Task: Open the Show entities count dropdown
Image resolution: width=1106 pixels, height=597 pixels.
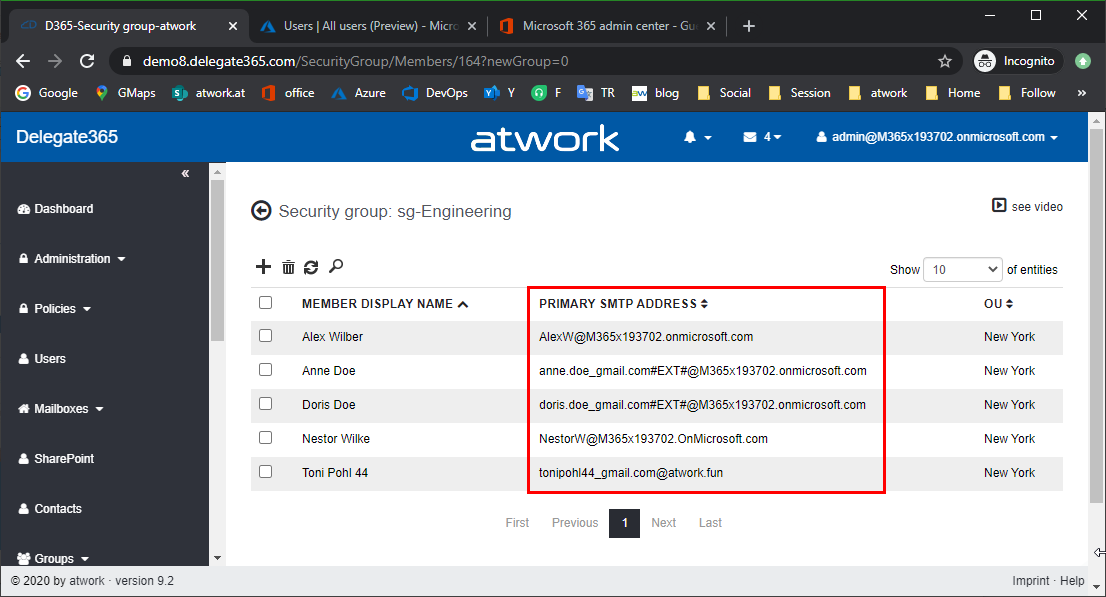Action: click(963, 269)
